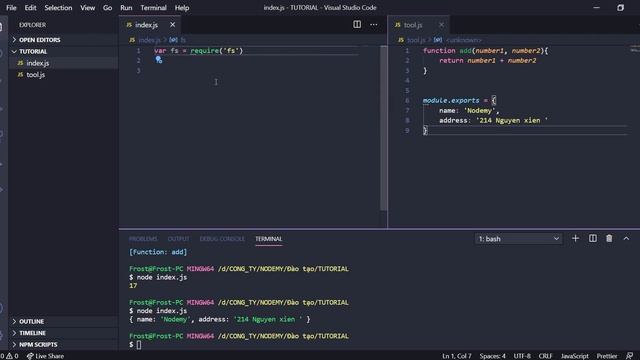This screenshot has width=640, height=360.
Task: Click index.js in the editor breadcrumb
Action: click(149, 40)
